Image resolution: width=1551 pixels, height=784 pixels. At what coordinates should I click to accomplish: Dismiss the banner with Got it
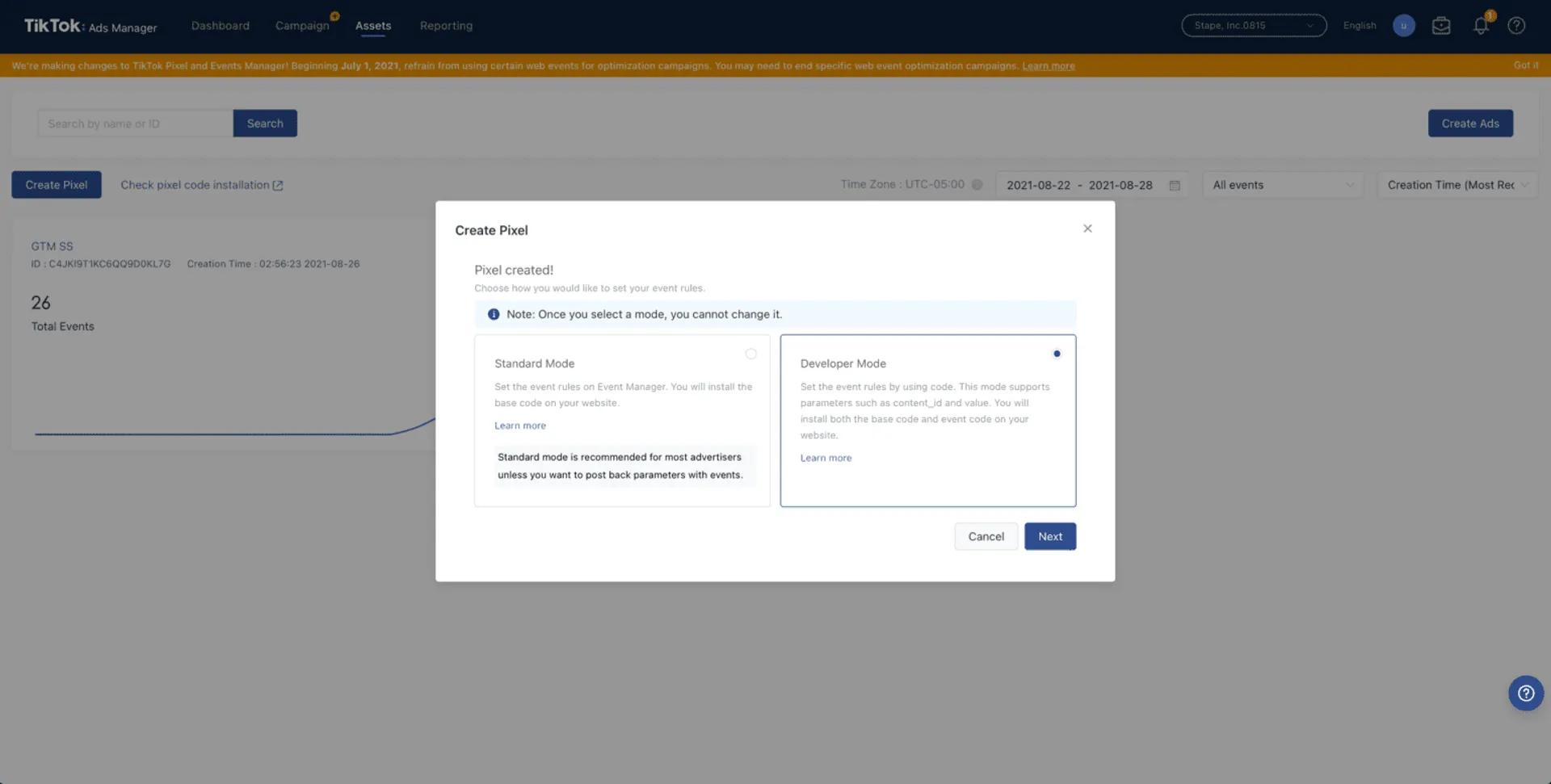(x=1525, y=65)
